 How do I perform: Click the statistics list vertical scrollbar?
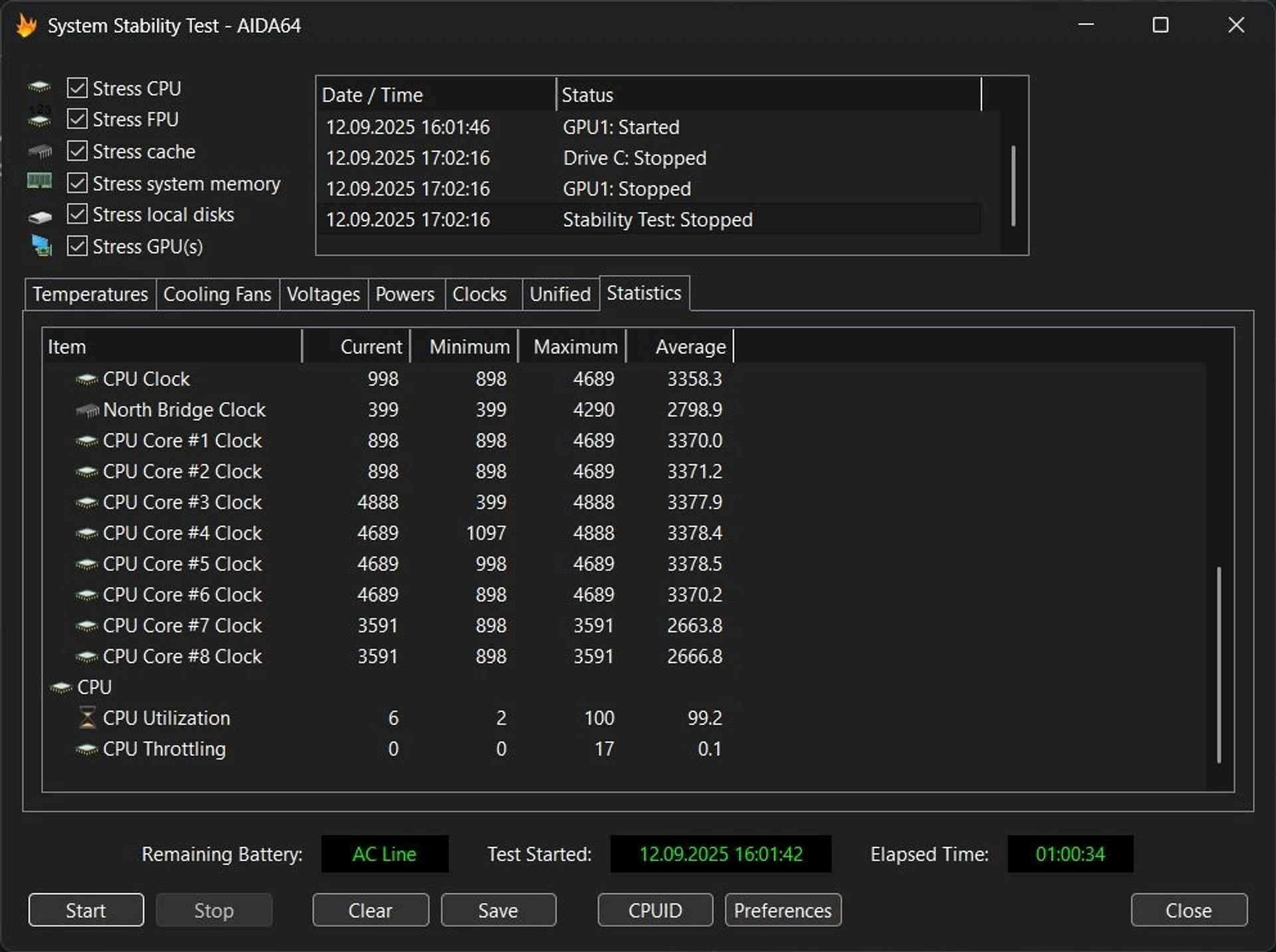1218,664
